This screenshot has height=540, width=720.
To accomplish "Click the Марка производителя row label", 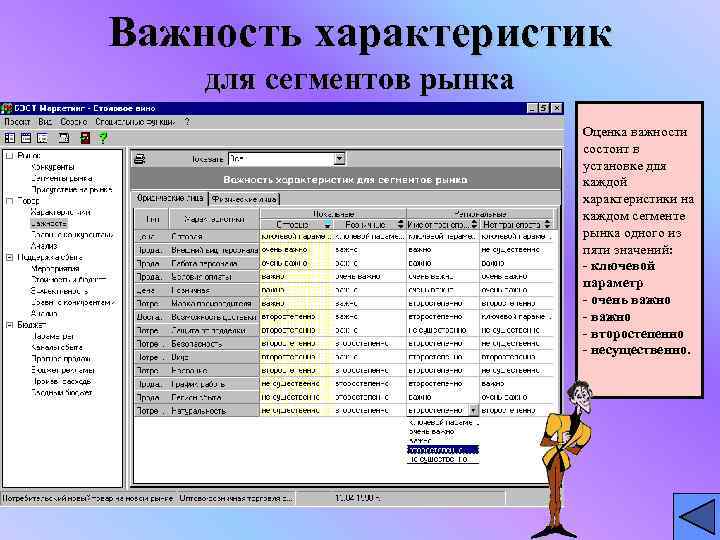I will (214, 304).
